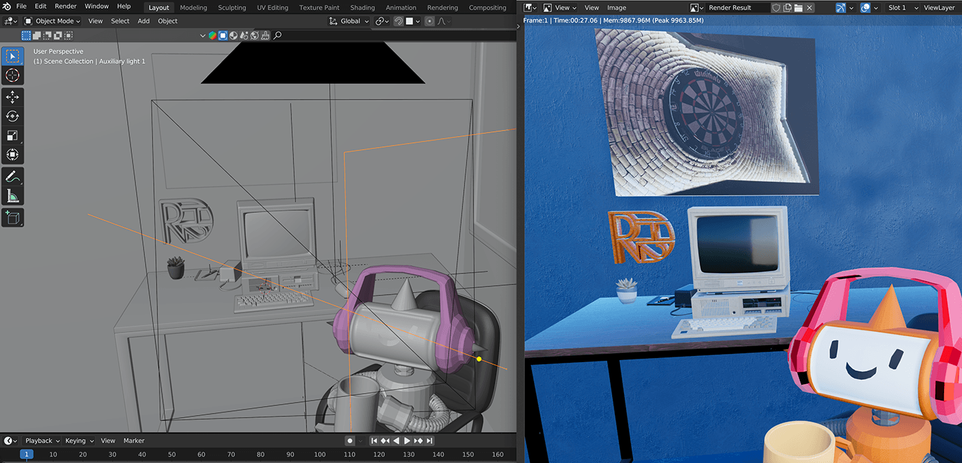Image resolution: width=962 pixels, height=463 pixels.
Task: Pick the Rotate tool
Action: coord(12,116)
